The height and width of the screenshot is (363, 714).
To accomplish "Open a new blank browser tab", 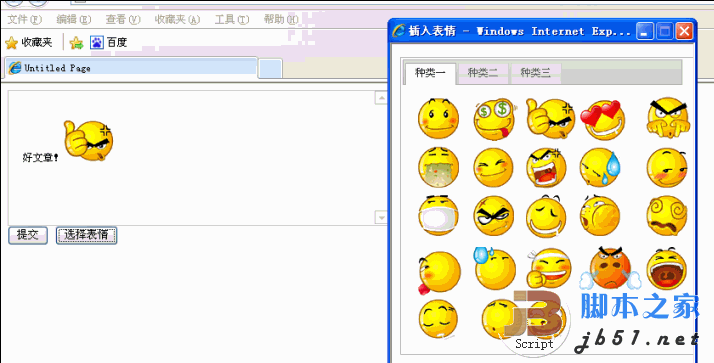I will tap(270, 69).
